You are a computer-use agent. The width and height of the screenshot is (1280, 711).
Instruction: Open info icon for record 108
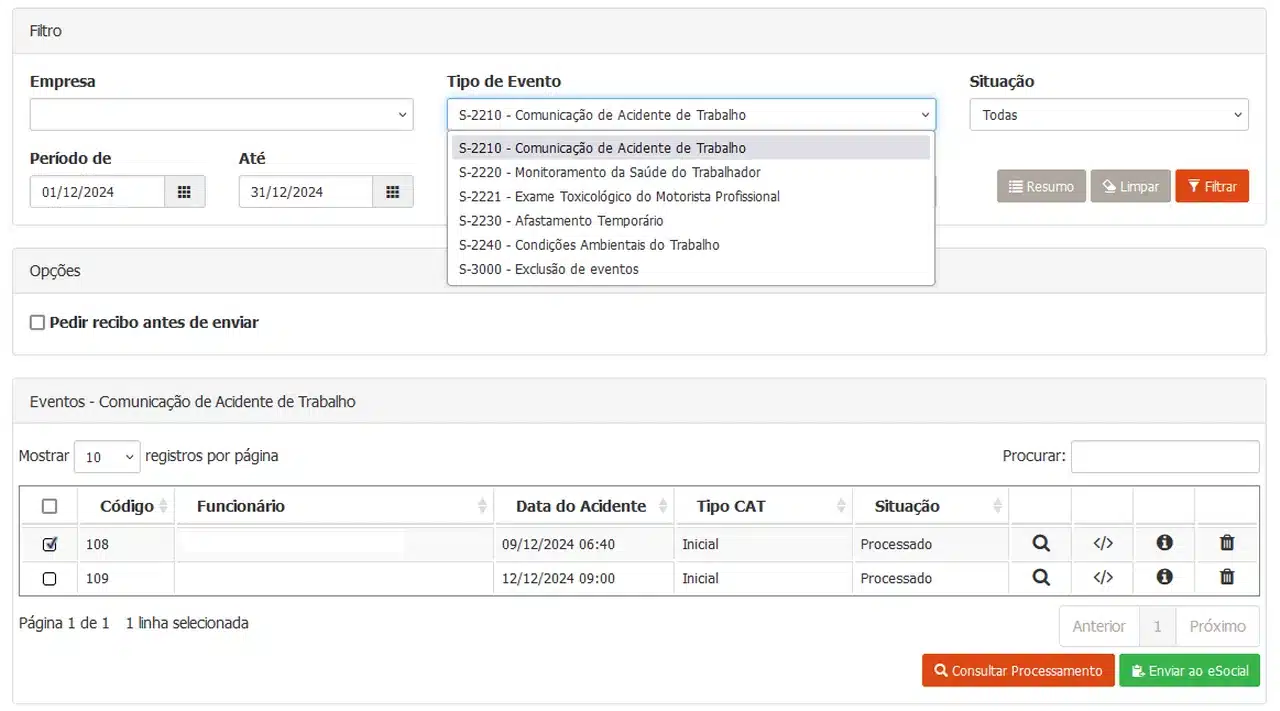pyautogui.click(x=1164, y=543)
